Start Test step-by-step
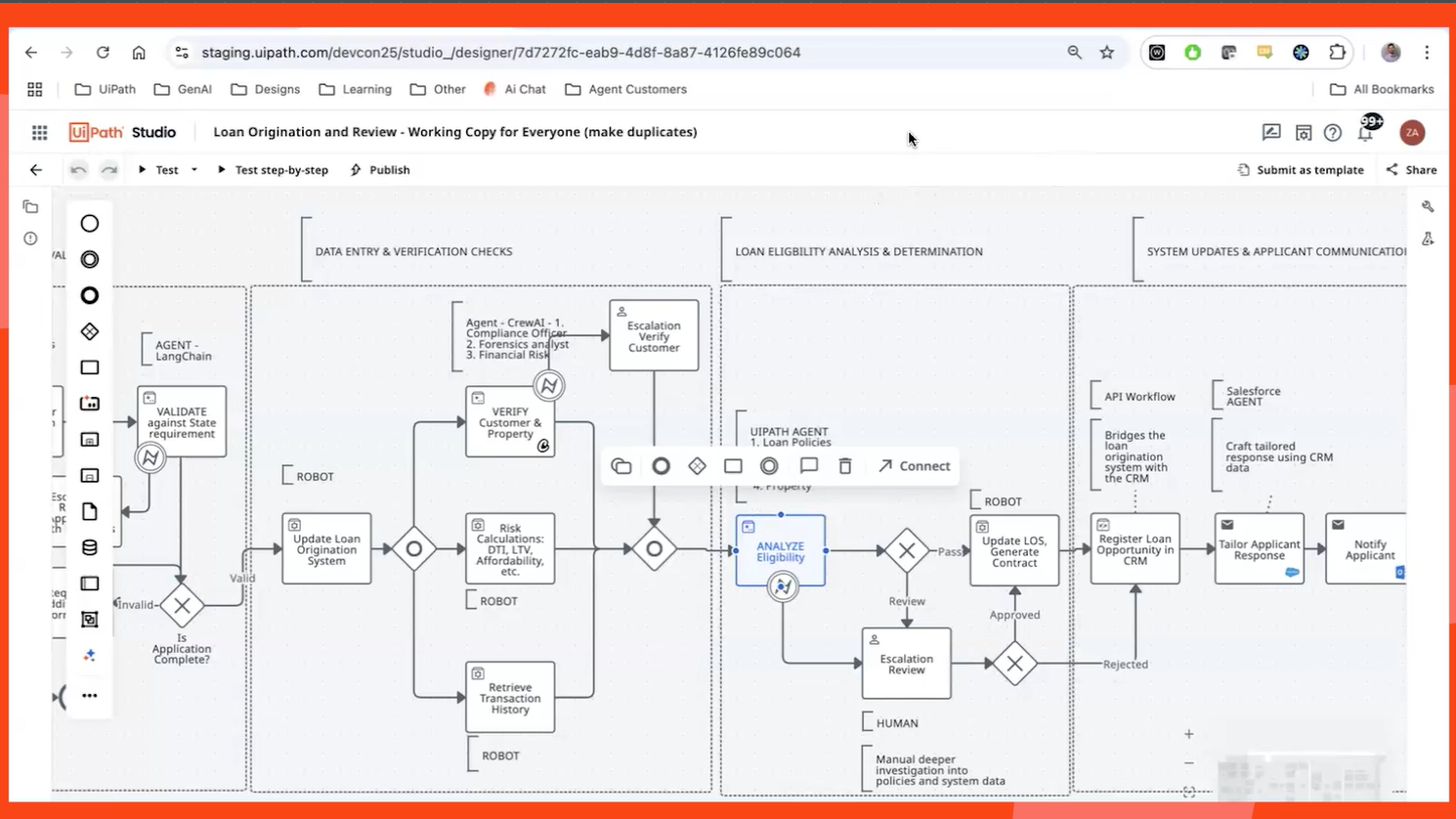 [x=273, y=170]
